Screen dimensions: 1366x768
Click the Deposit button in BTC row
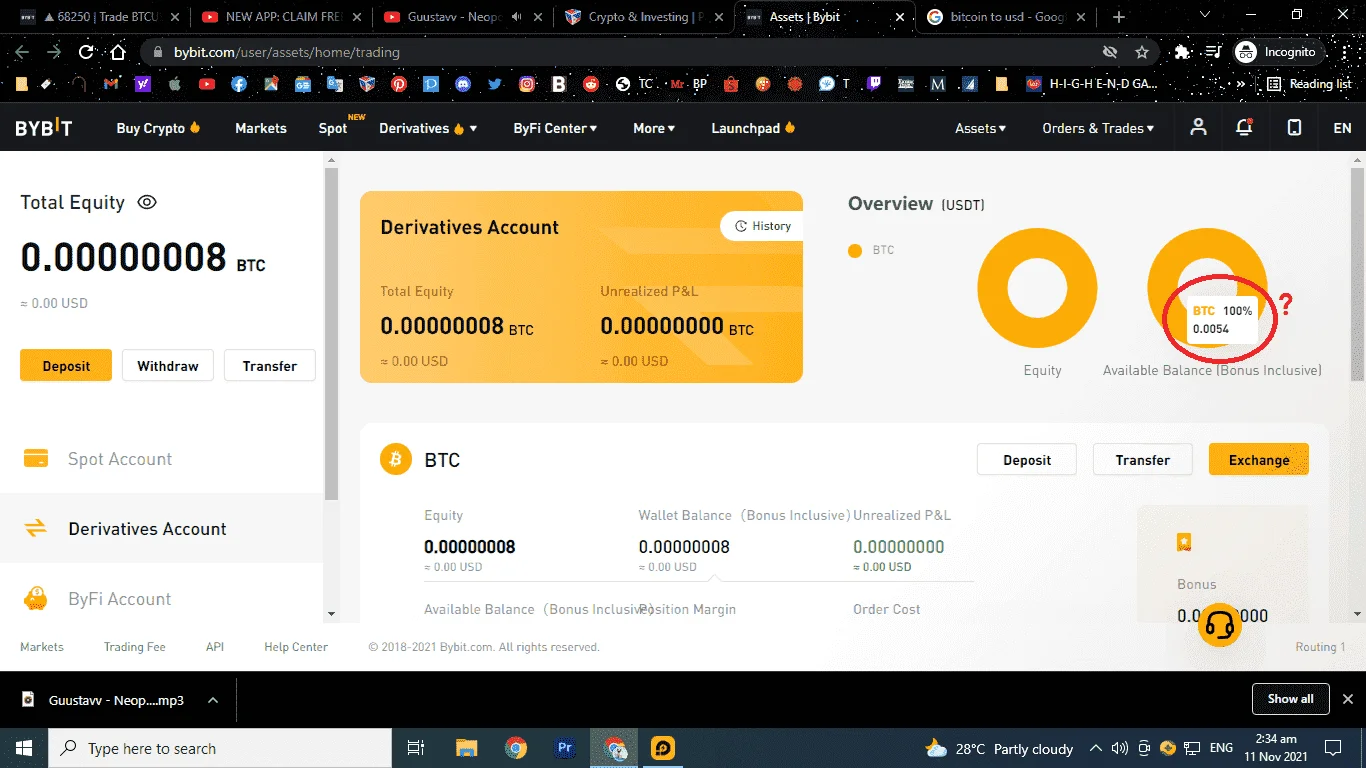click(x=1027, y=460)
